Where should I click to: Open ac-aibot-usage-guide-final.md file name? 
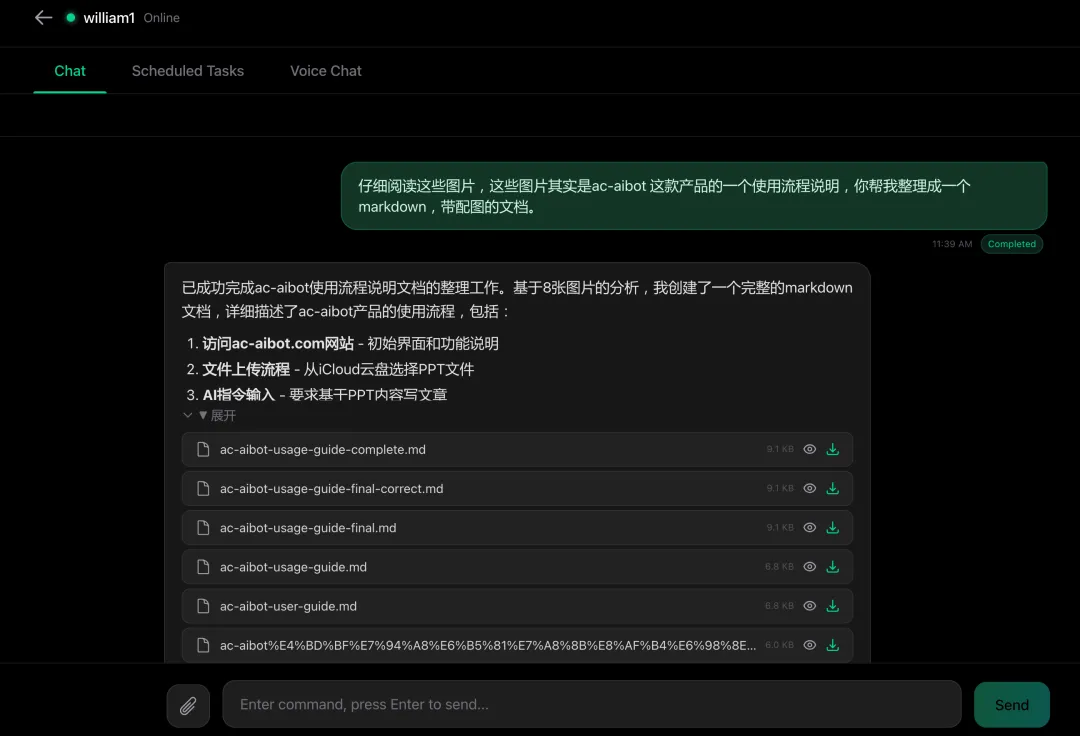click(x=308, y=528)
